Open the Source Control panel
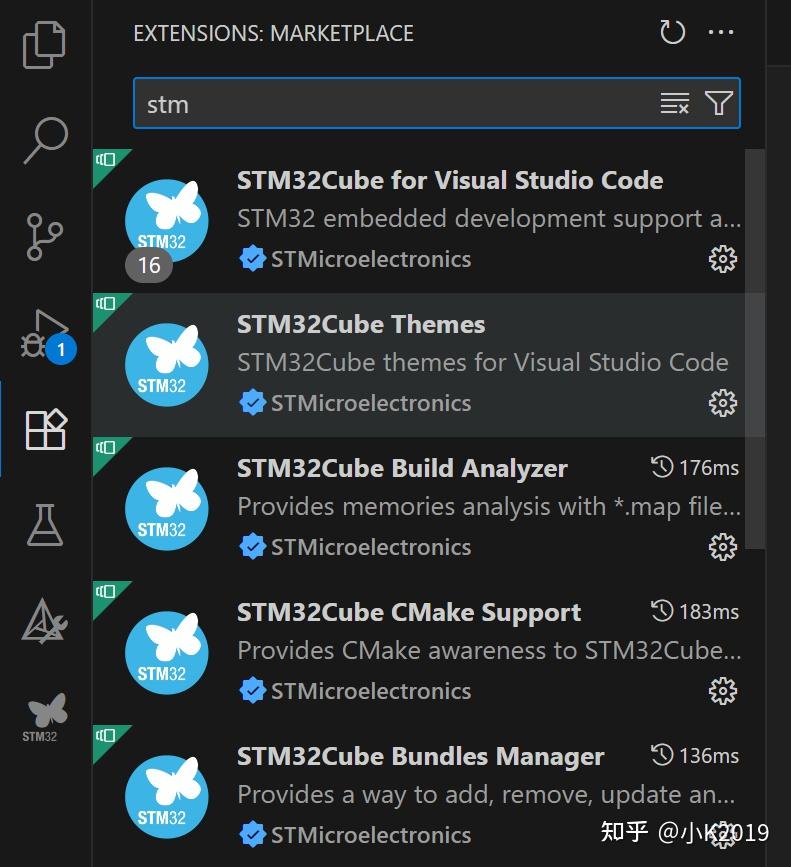791x867 pixels. tap(44, 236)
